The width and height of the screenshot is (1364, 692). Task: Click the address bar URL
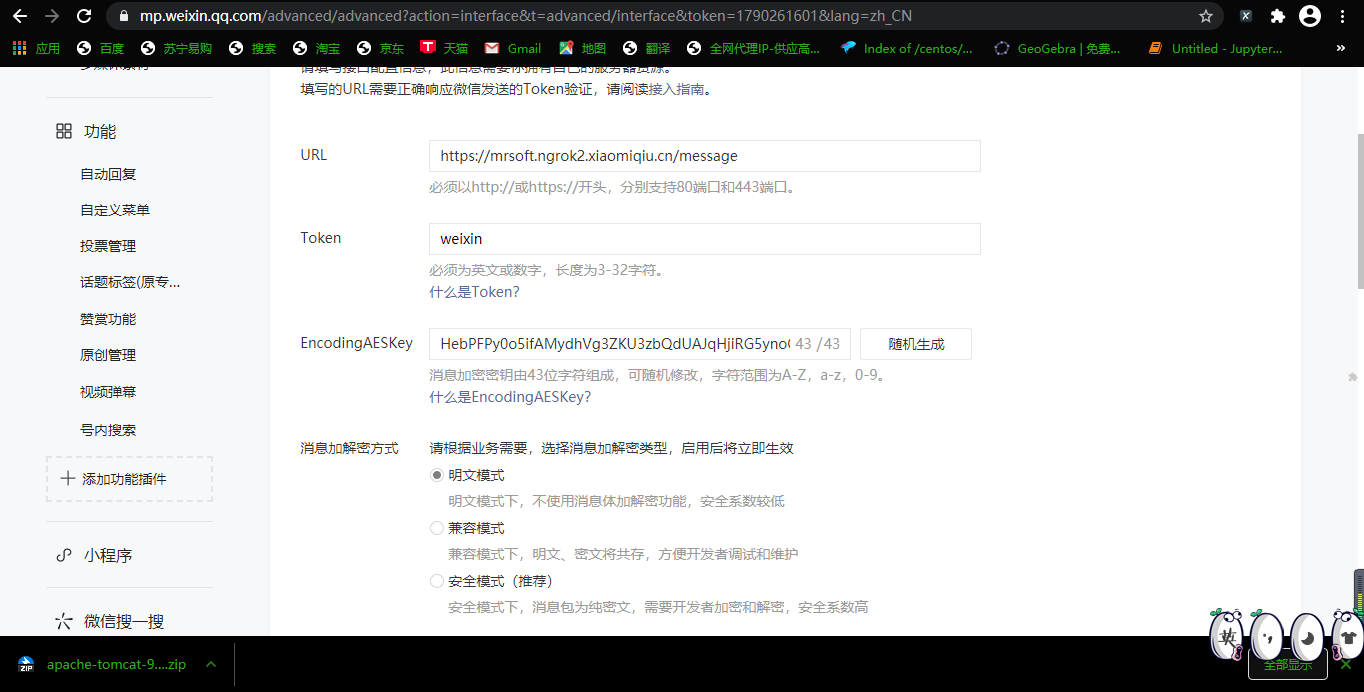tap(526, 16)
